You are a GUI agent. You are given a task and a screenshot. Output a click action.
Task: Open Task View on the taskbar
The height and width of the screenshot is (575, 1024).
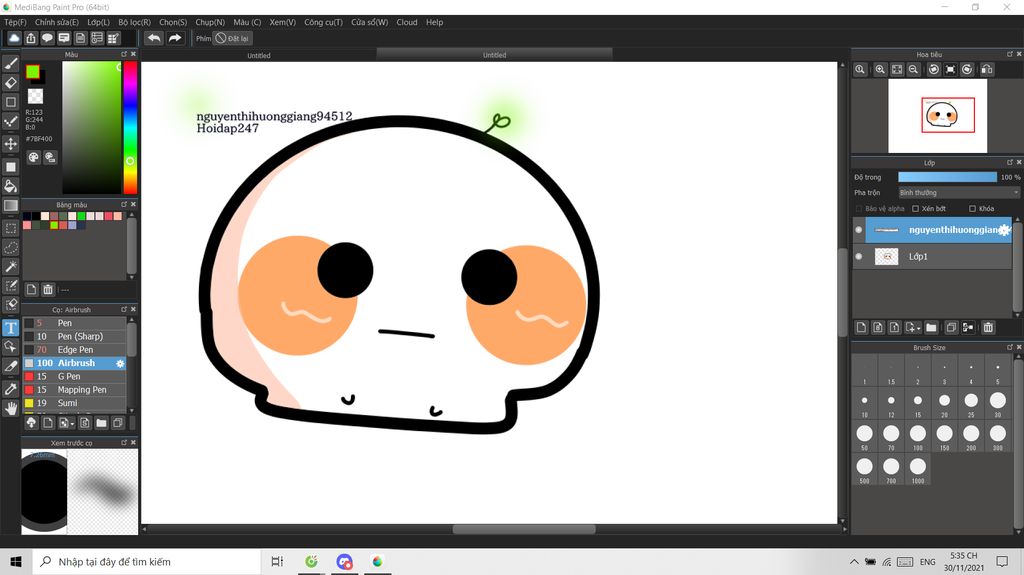pyautogui.click(x=278, y=561)
